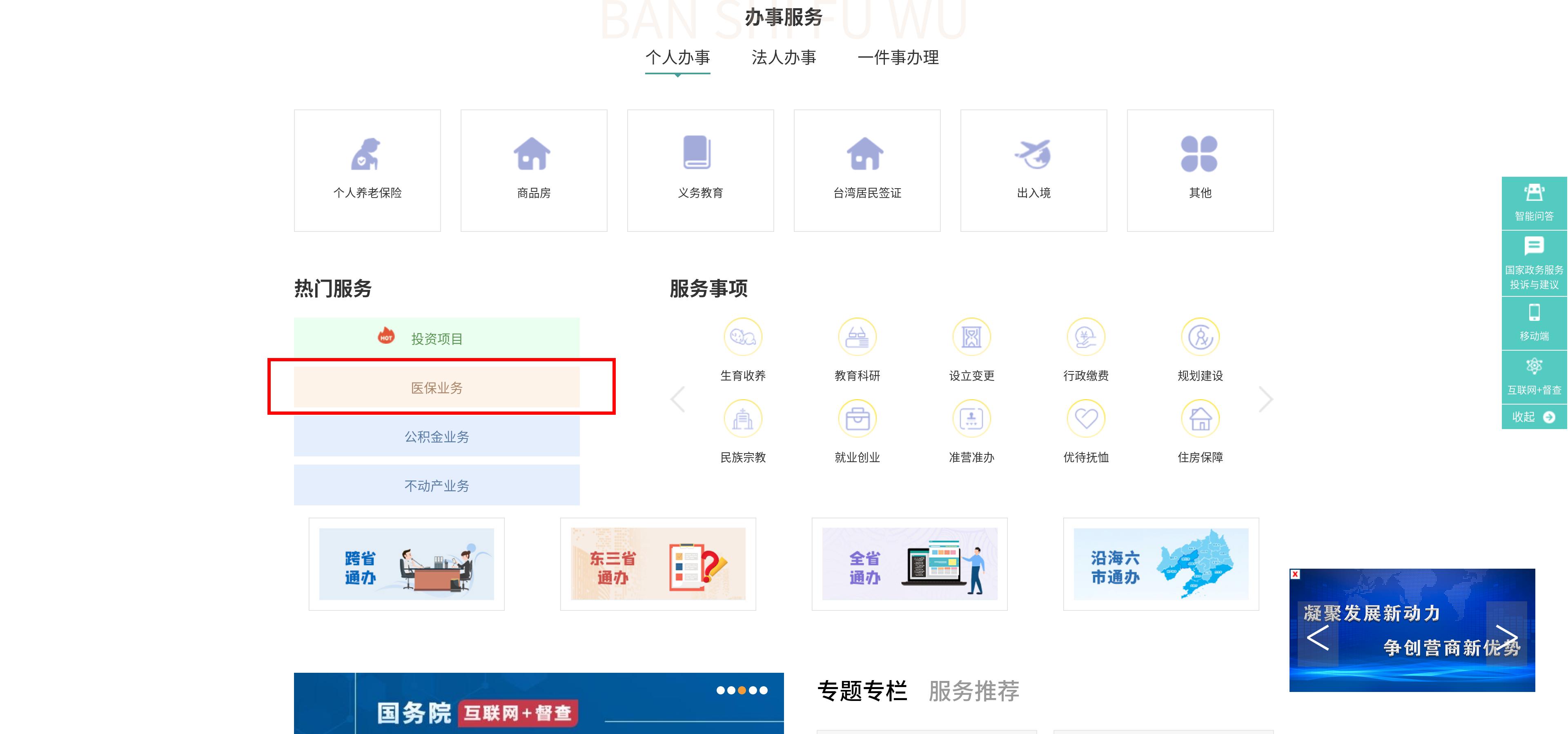Click the 公积金业务 hot service
The height and width of the screenshot is (734, 1568).
click(437, 436)
